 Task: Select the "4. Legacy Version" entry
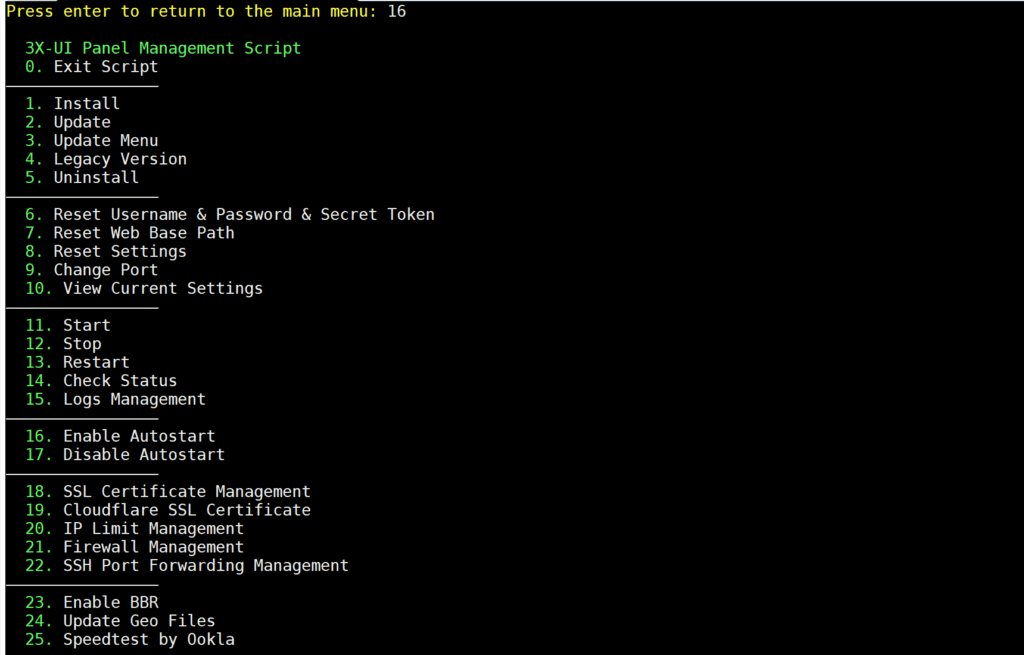pos(106,159)
